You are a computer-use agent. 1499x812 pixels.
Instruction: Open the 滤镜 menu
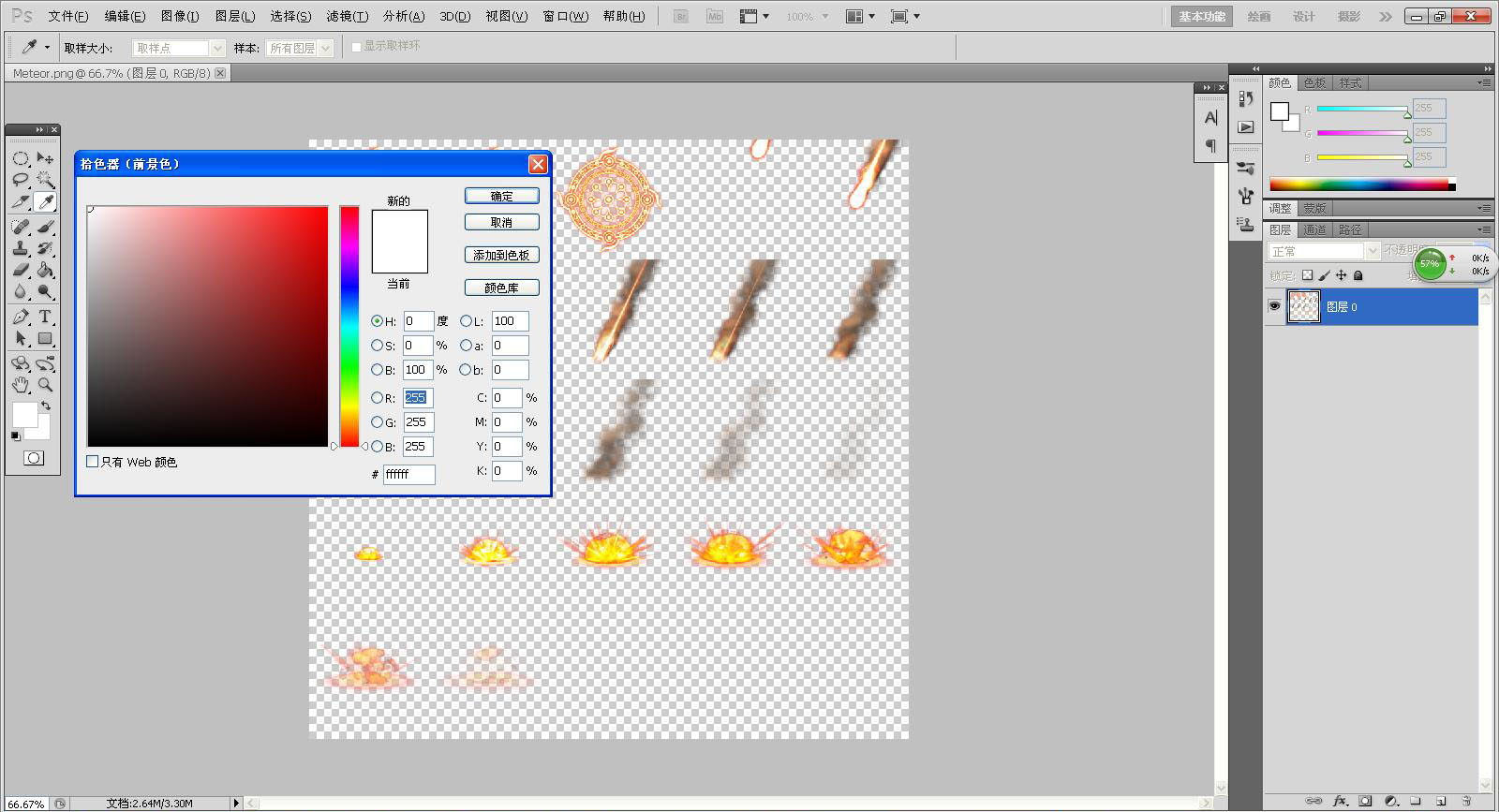(x=347, y=16)
